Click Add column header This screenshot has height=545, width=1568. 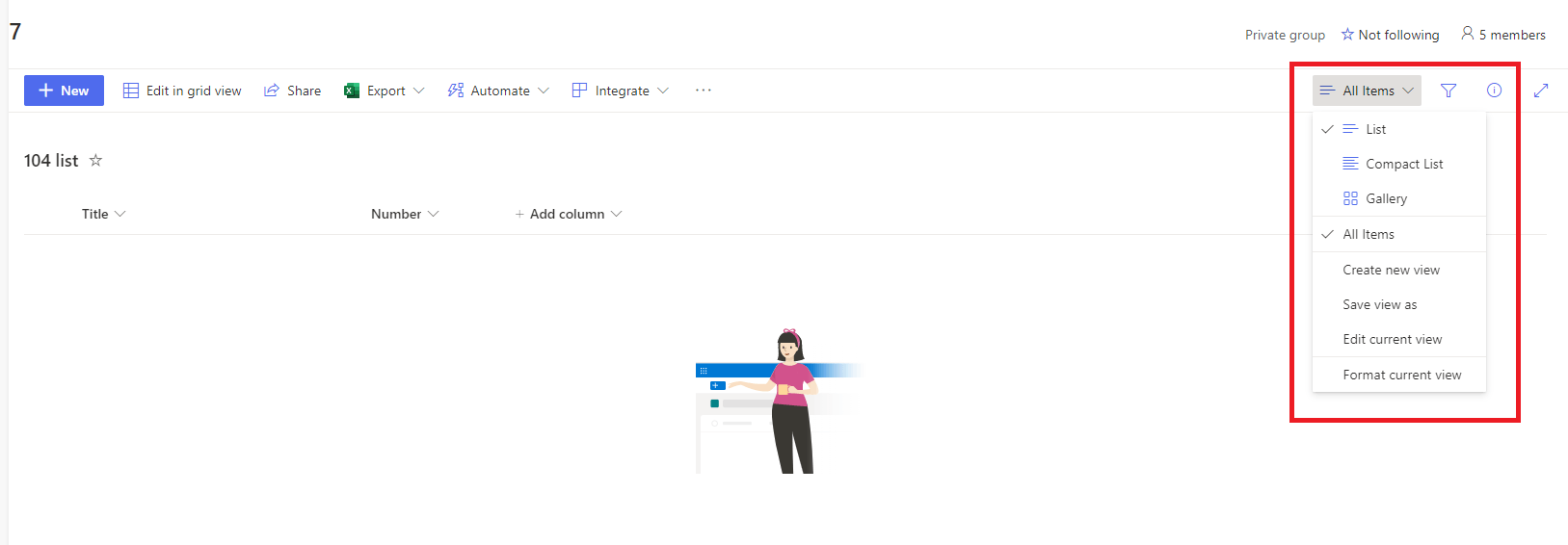click(x=569, y=214)
